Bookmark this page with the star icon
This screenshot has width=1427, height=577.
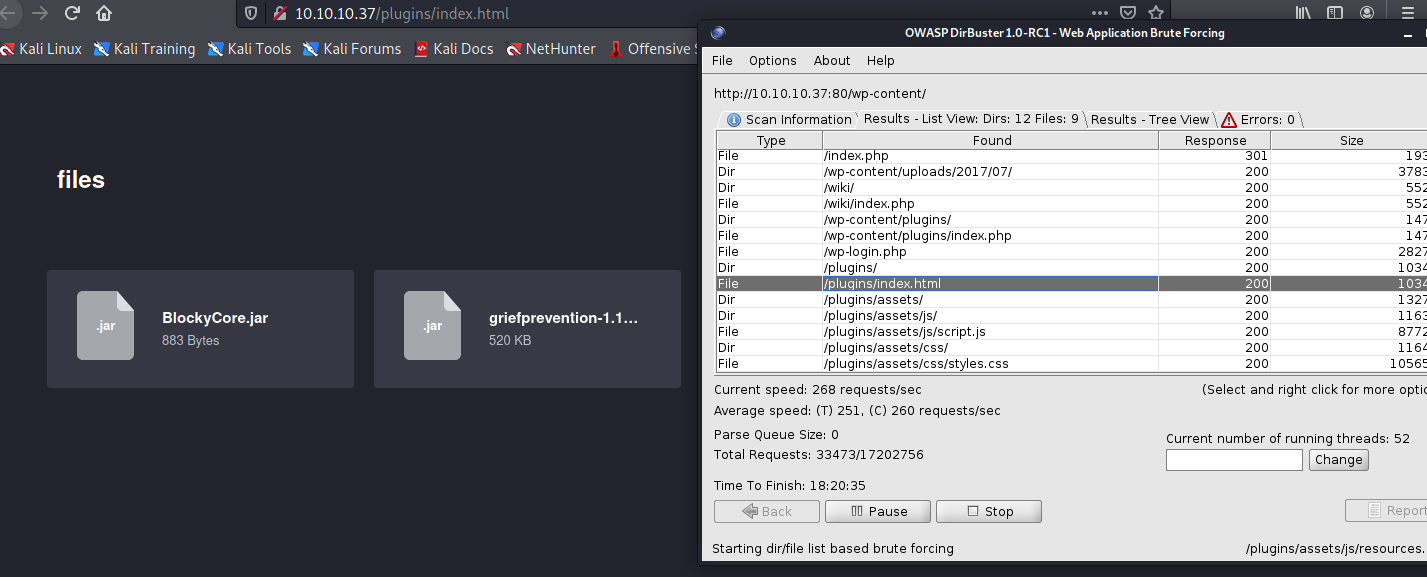click(x=1156, y=14)
